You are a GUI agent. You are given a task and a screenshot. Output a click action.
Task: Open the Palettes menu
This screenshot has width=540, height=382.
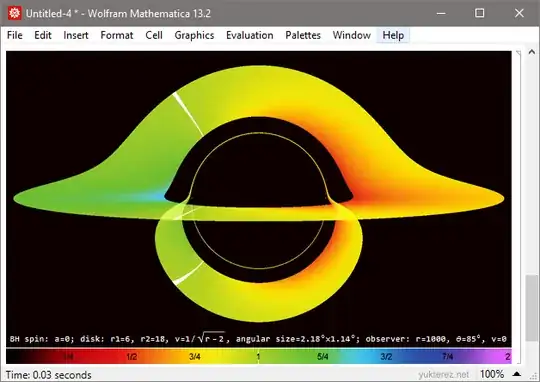pyautogui.click(x=303, y=35)
